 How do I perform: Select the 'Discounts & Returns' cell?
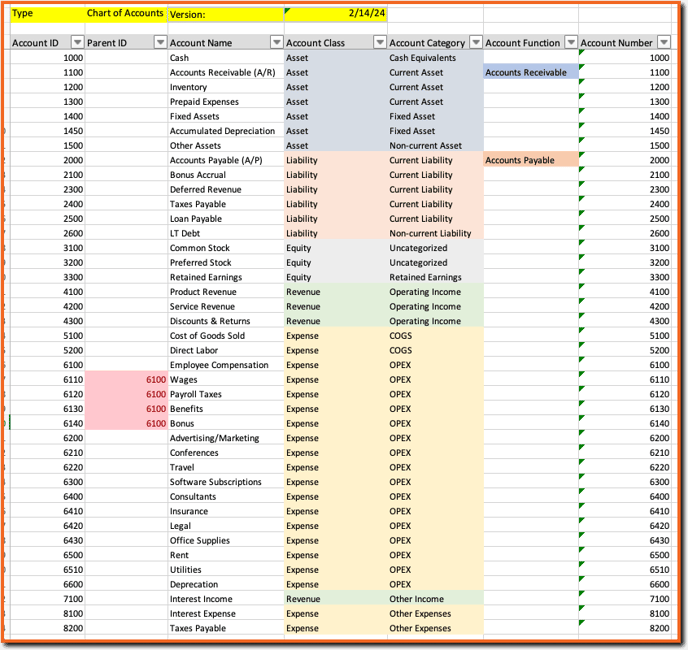click(226, 321)
